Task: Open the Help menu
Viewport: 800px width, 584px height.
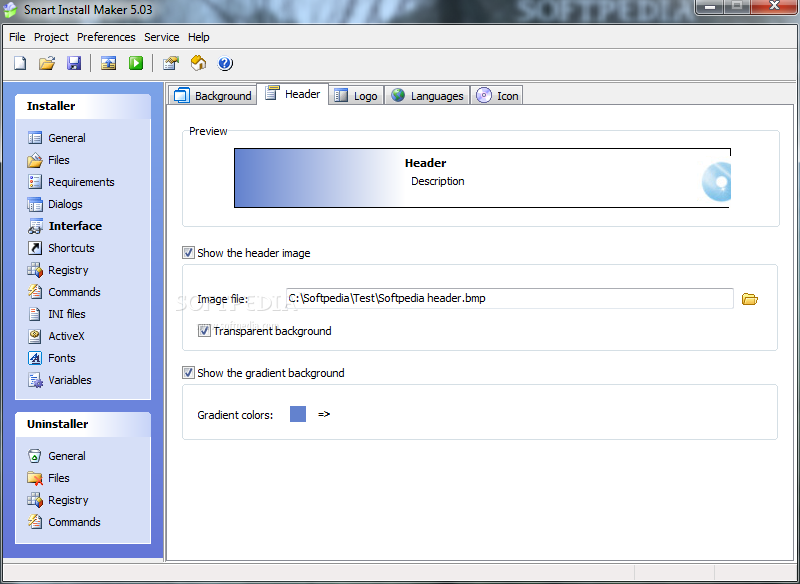Action: 198,37
